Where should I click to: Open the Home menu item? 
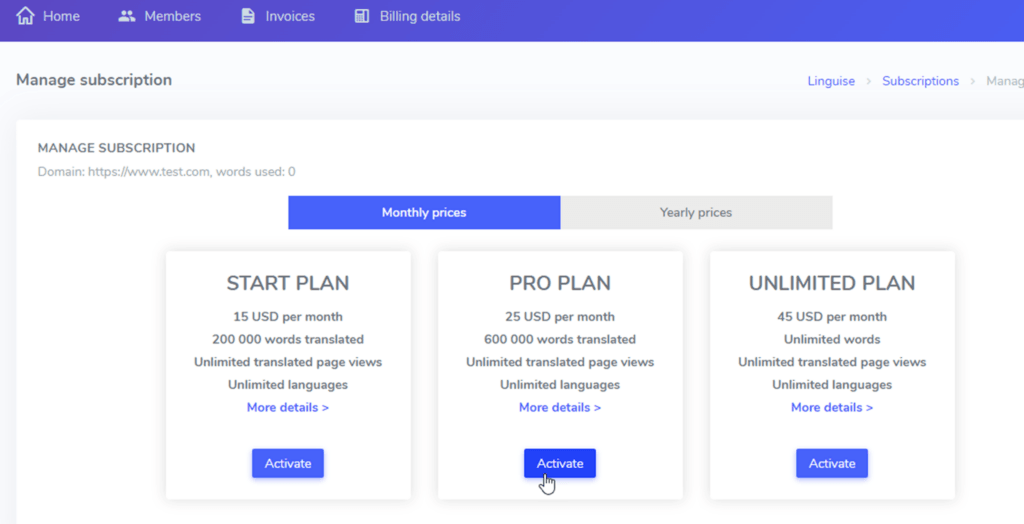coord(61,16)
